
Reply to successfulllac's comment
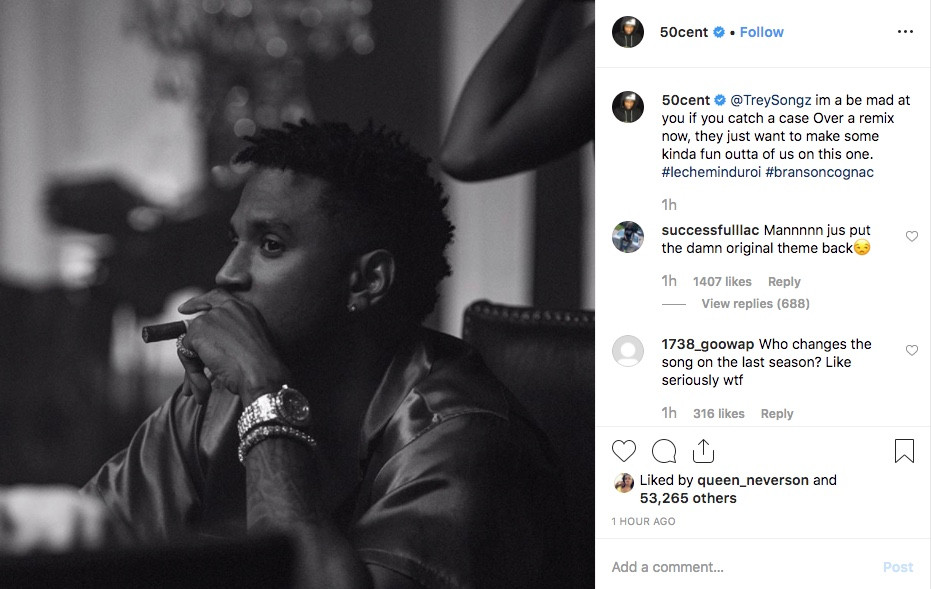pos(784,281)
